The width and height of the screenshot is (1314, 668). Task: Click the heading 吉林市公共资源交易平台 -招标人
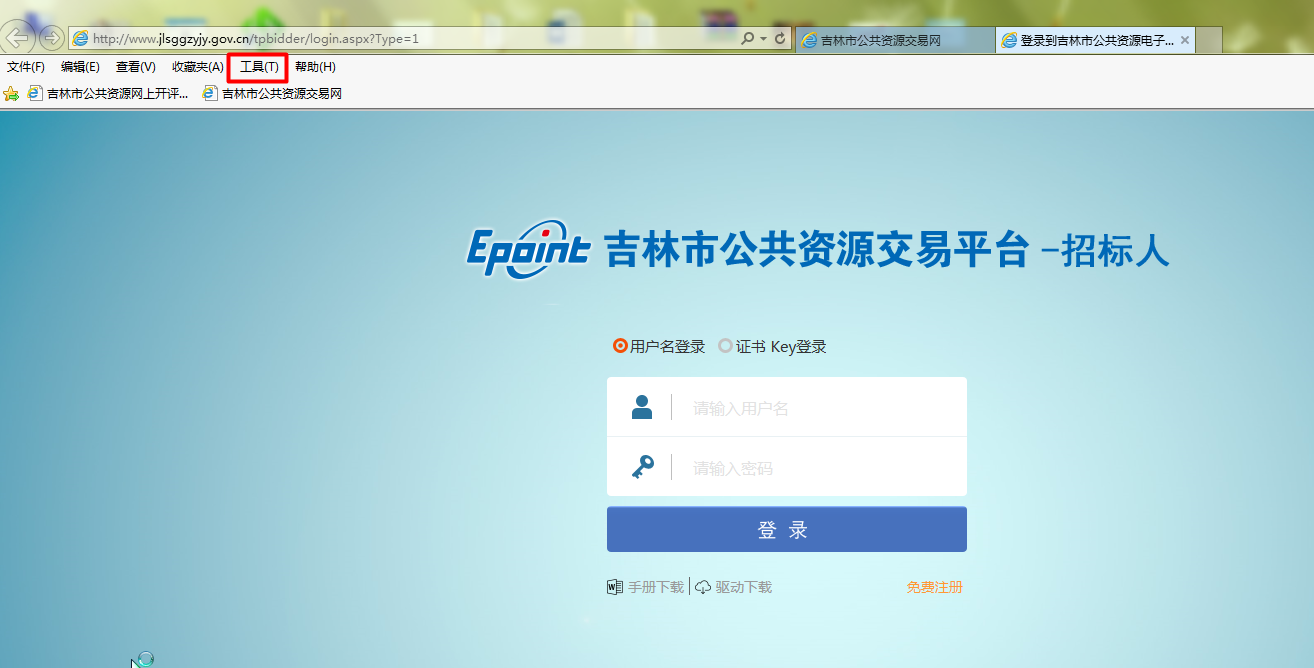click(x=886, y=250)
